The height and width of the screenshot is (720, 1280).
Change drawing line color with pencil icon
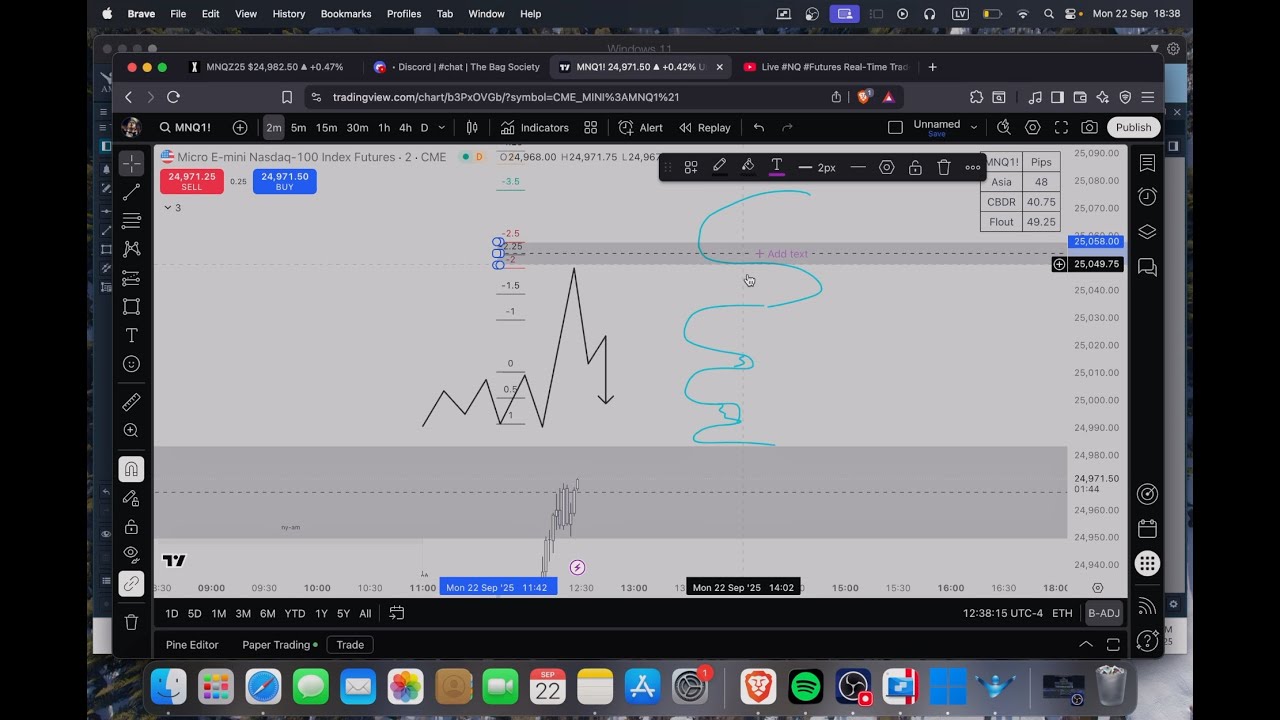coord(719,167)
